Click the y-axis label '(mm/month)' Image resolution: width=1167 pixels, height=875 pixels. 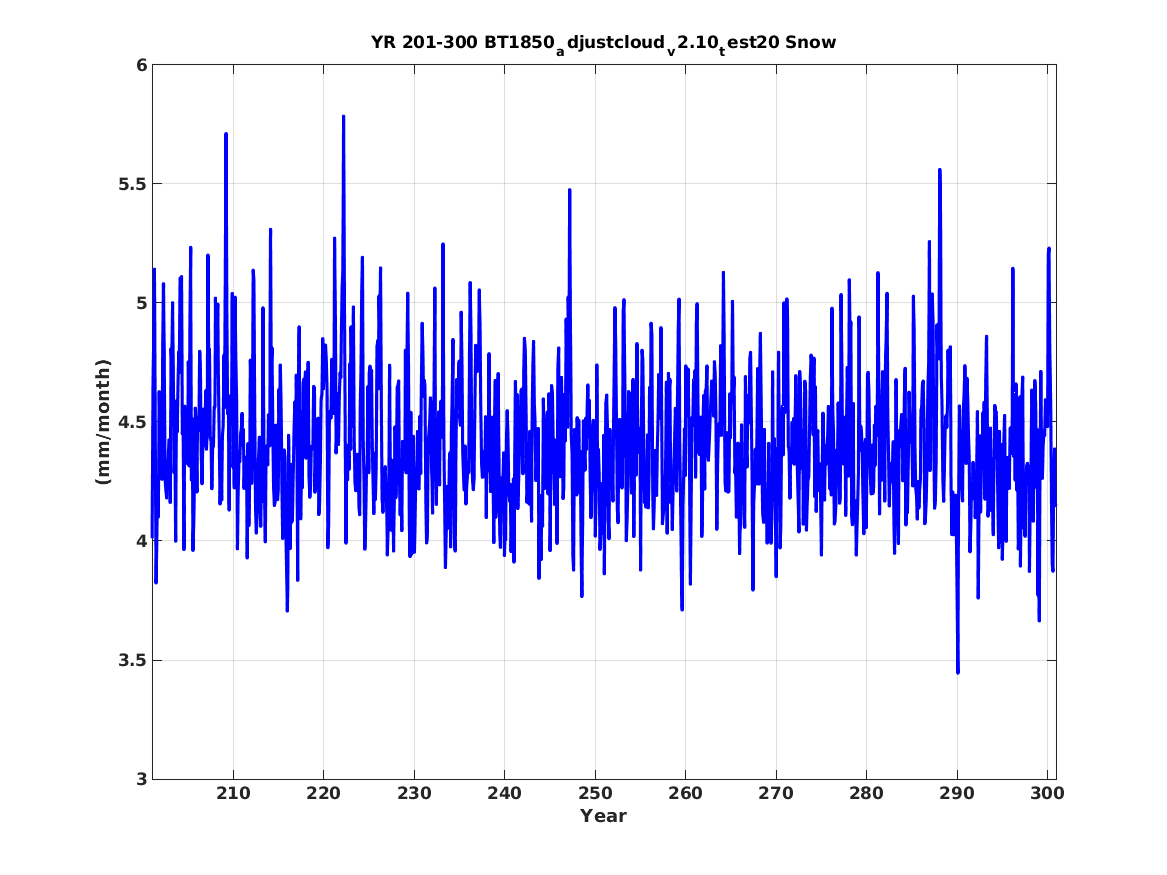[x=103, y=422]
